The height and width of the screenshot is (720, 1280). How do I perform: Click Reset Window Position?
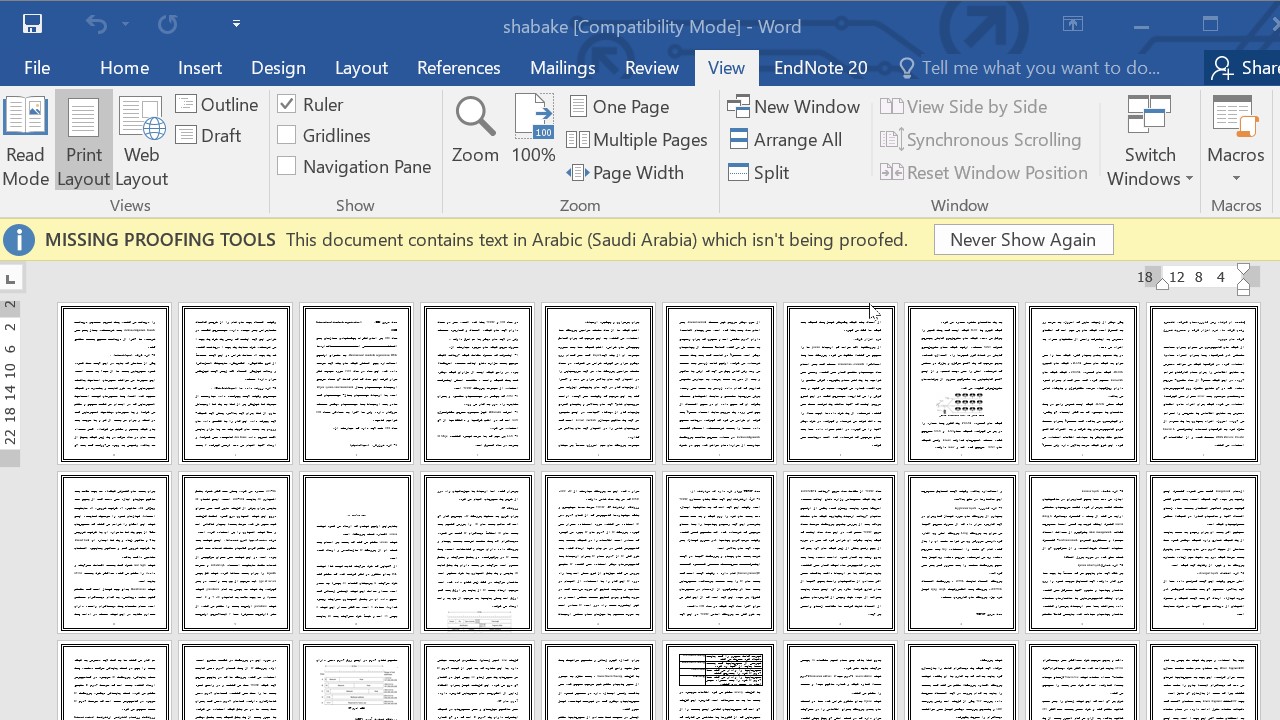click(x=984, y=173)
